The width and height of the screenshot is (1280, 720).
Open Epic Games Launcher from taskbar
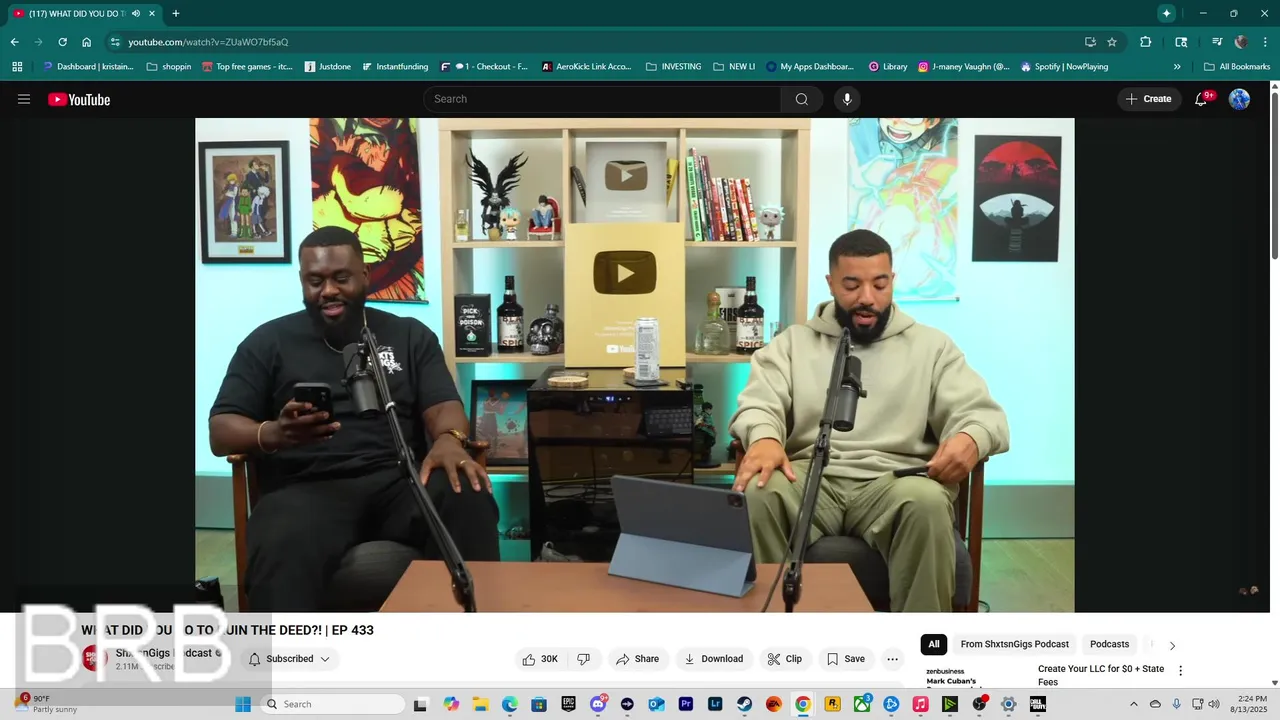568,704
